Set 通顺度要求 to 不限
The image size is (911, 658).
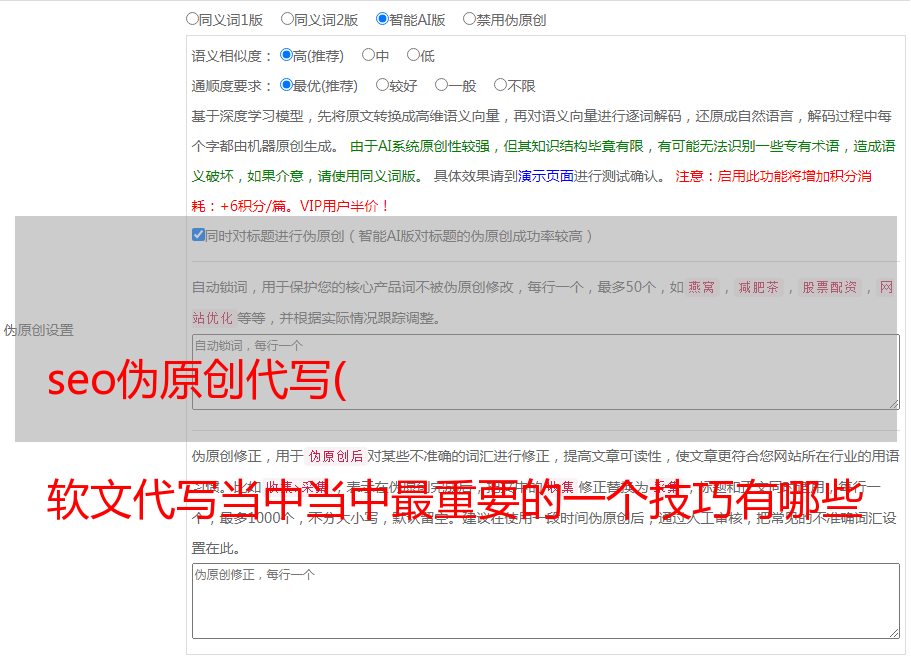point(500,85)
